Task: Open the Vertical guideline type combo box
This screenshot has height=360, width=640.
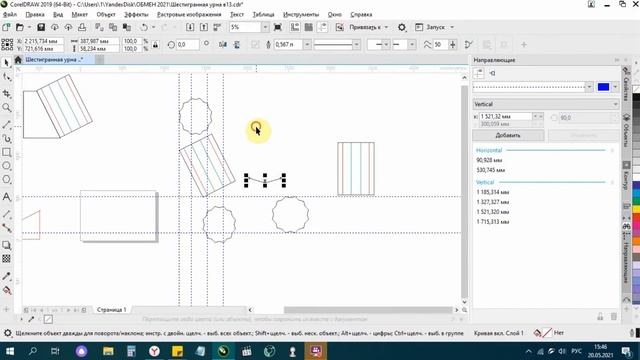Action: point(546,104)
